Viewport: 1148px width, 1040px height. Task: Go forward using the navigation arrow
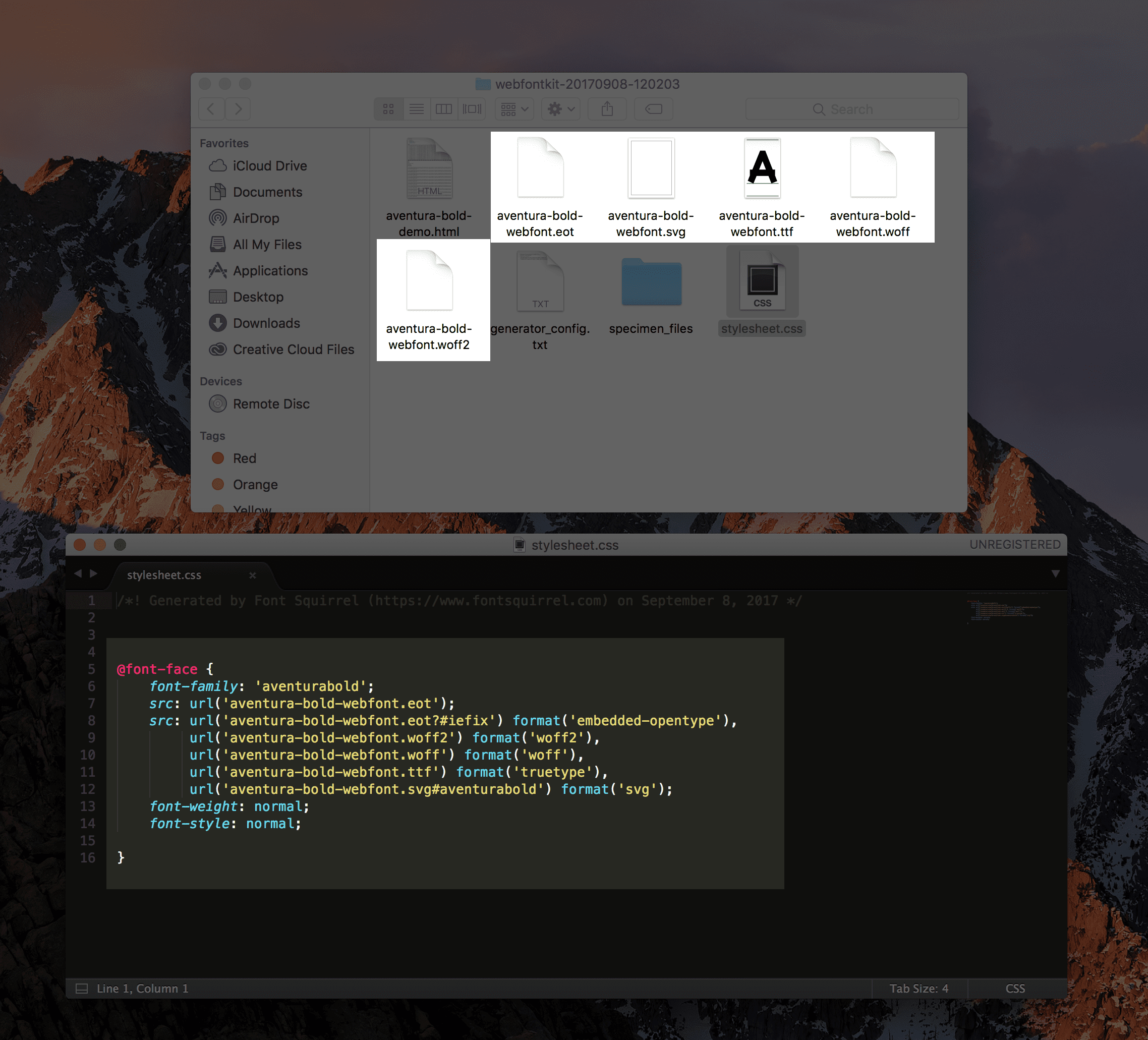coord(238,109)
